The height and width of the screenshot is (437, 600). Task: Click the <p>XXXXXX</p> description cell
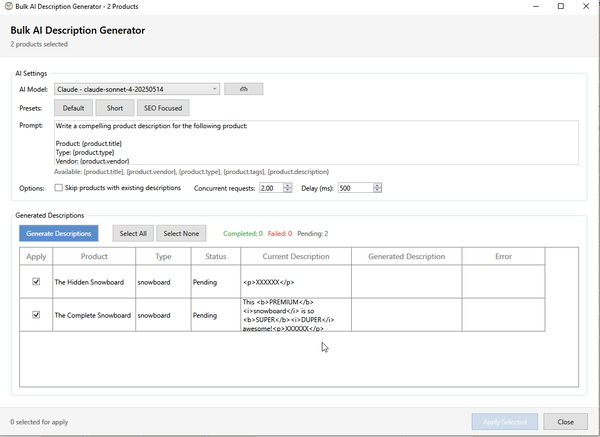(296, 282)
